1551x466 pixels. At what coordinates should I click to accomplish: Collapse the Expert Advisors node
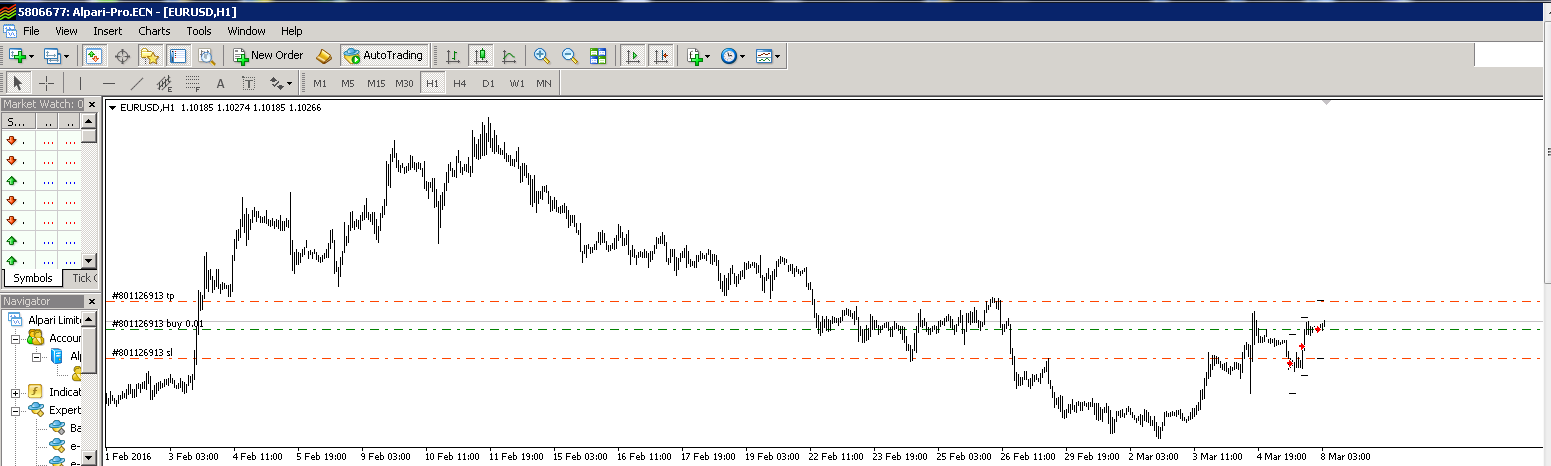click(16, 410)
